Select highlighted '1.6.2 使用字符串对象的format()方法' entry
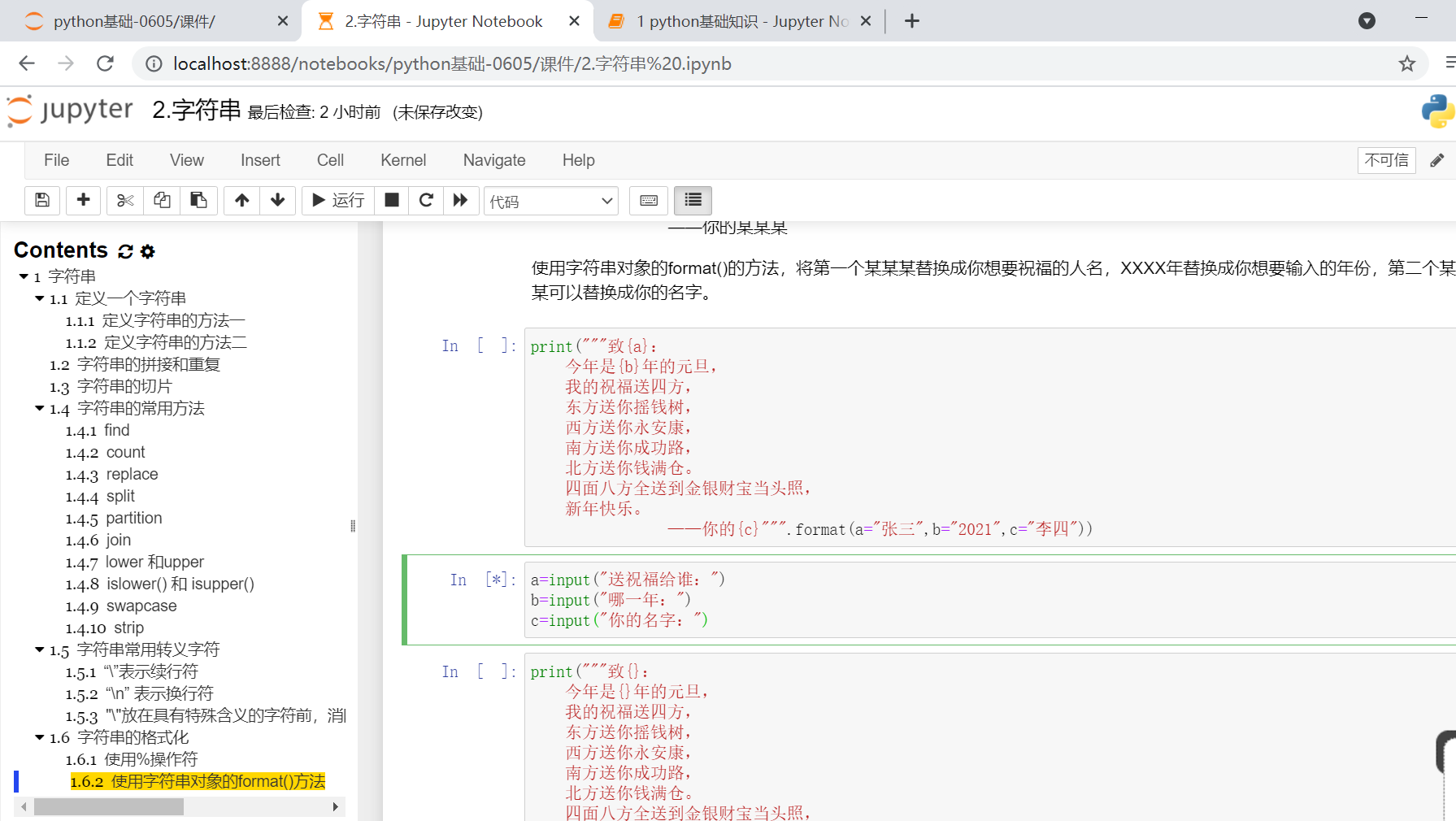This screenshot has width=1456, height=821. 198,782
